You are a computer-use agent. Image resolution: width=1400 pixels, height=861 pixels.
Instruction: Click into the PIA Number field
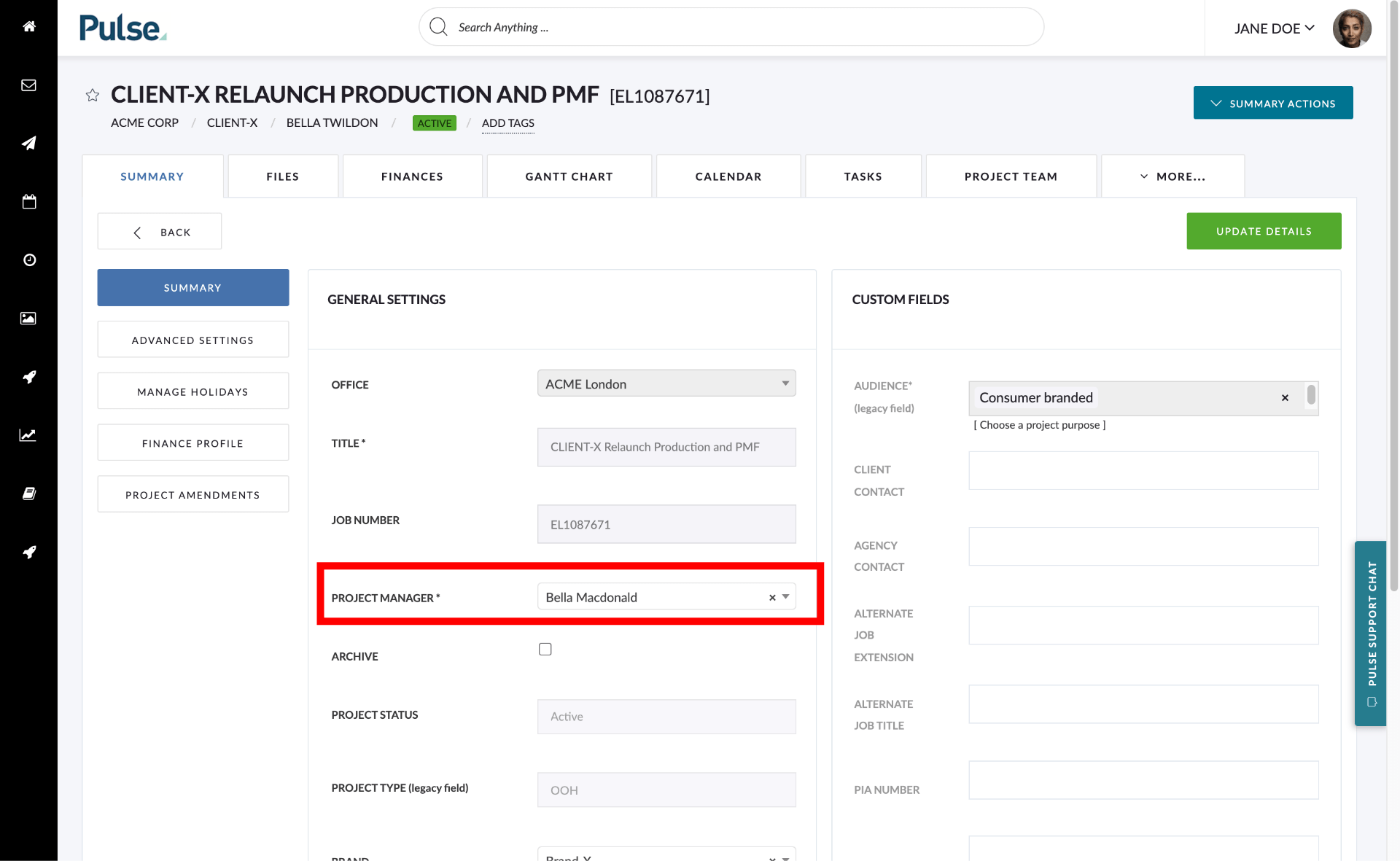tap(1143, 780)
